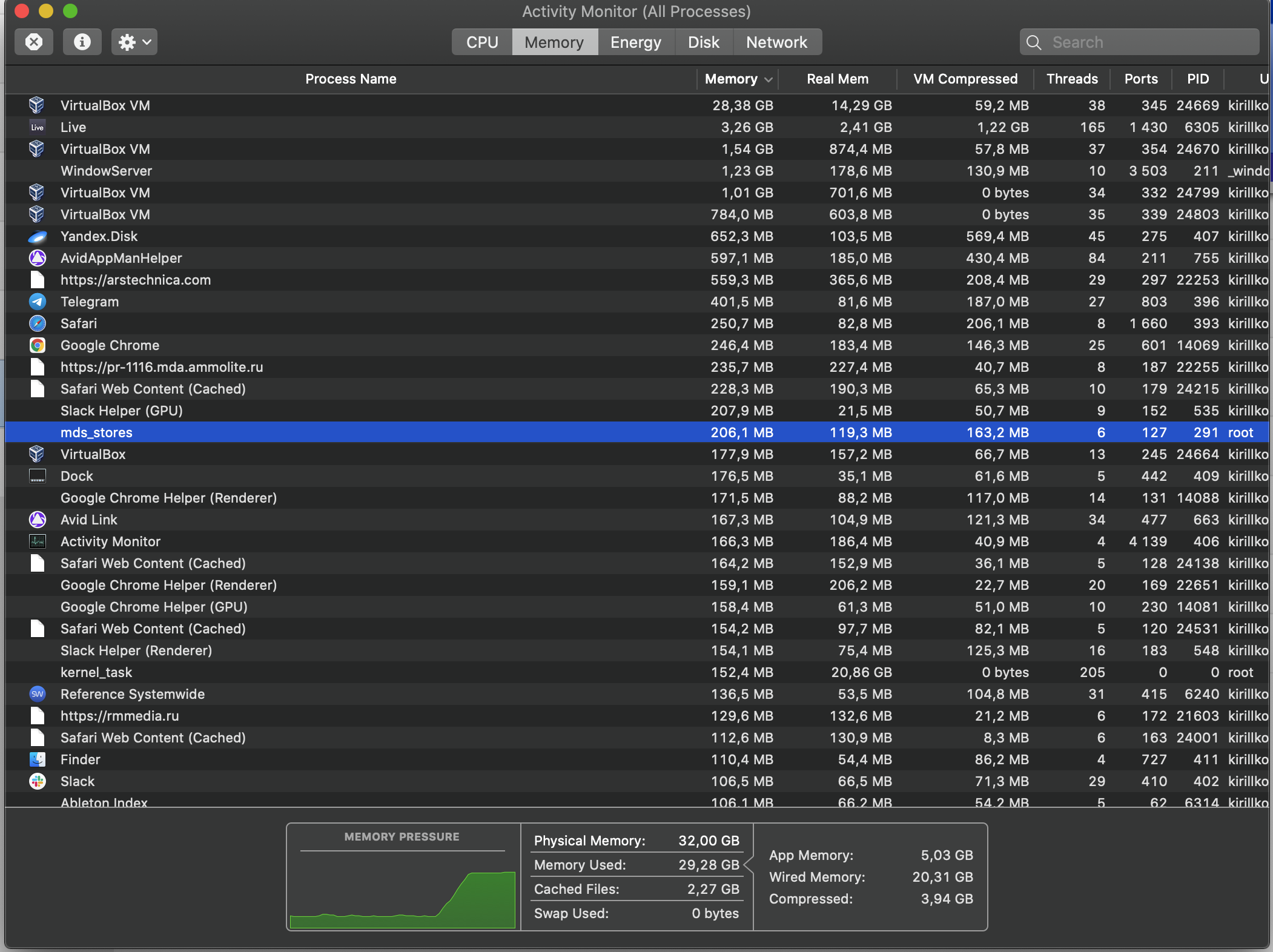
Task: Click the Telegram process icon
Action: 37,302
